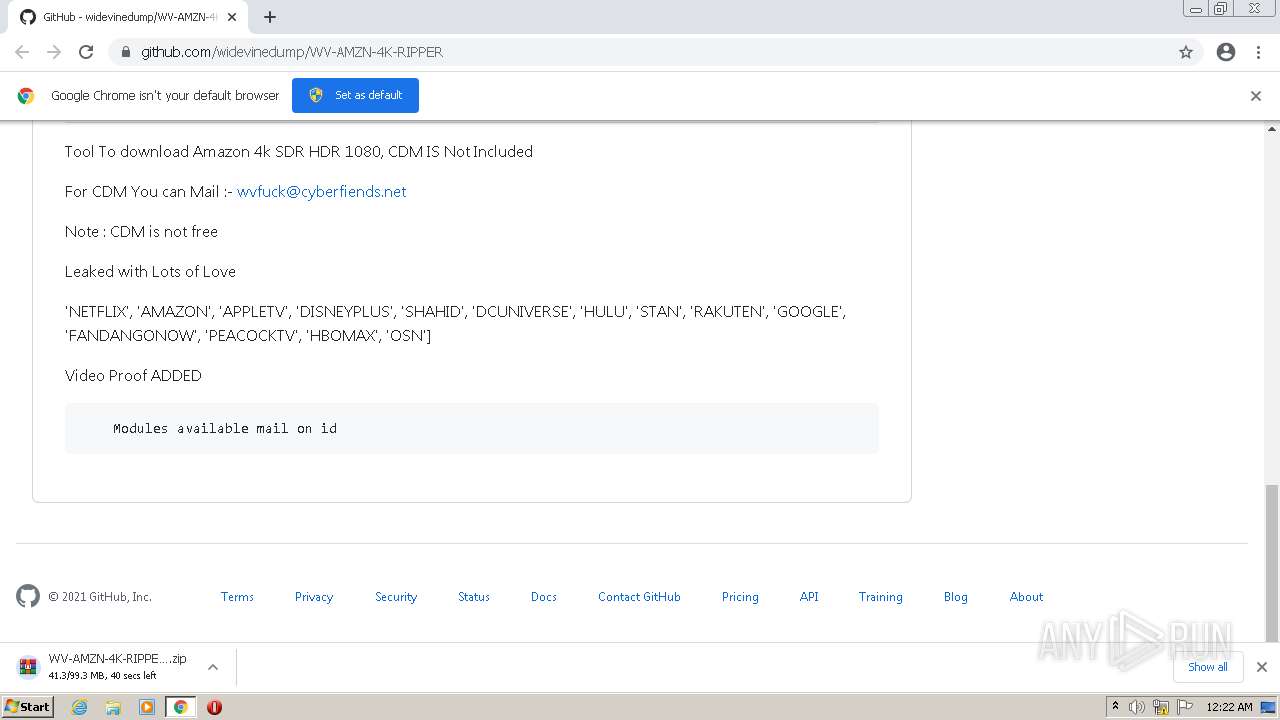Screen dimensions: 1280x720
Task: Click the browser forward arrow
Action: pyautogui.click(x=54, y=52)
